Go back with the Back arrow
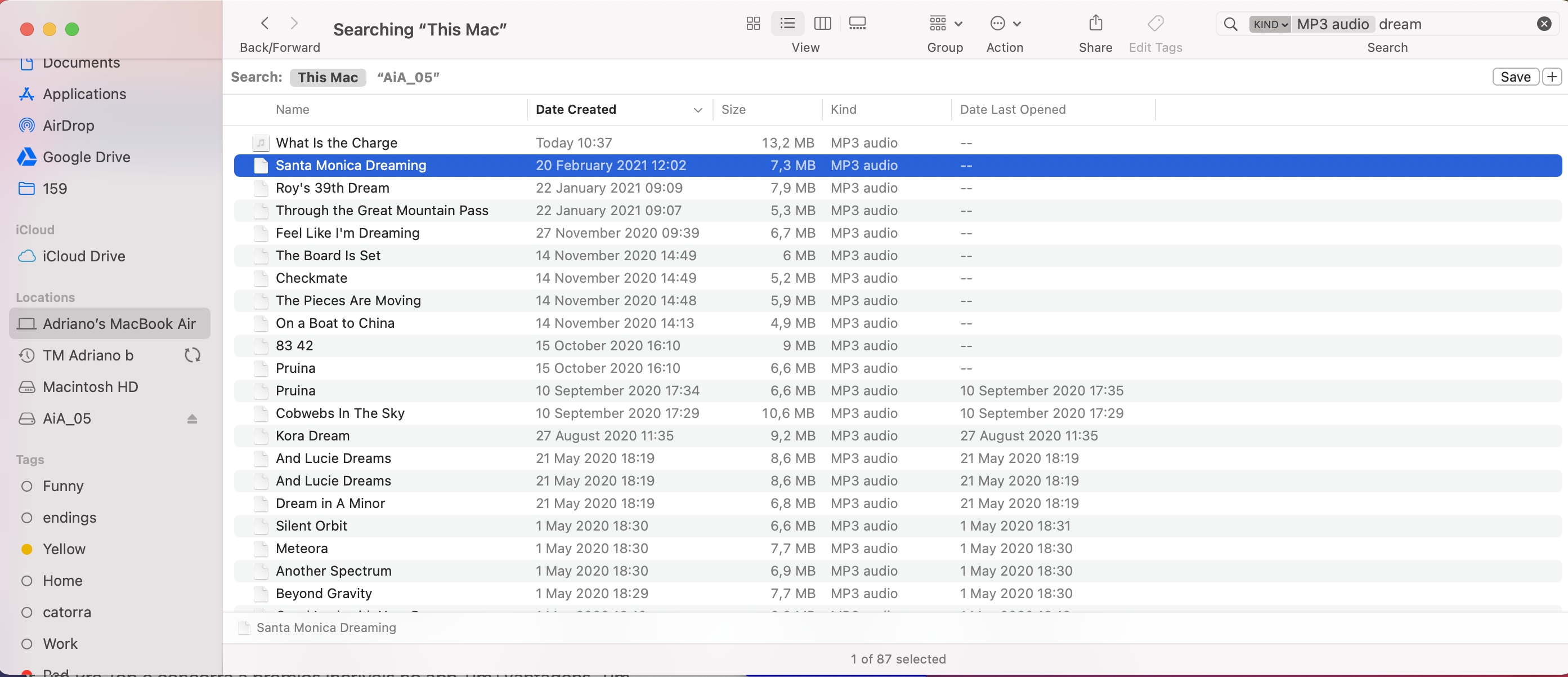Screen dimensions: 1568x677 265,24
